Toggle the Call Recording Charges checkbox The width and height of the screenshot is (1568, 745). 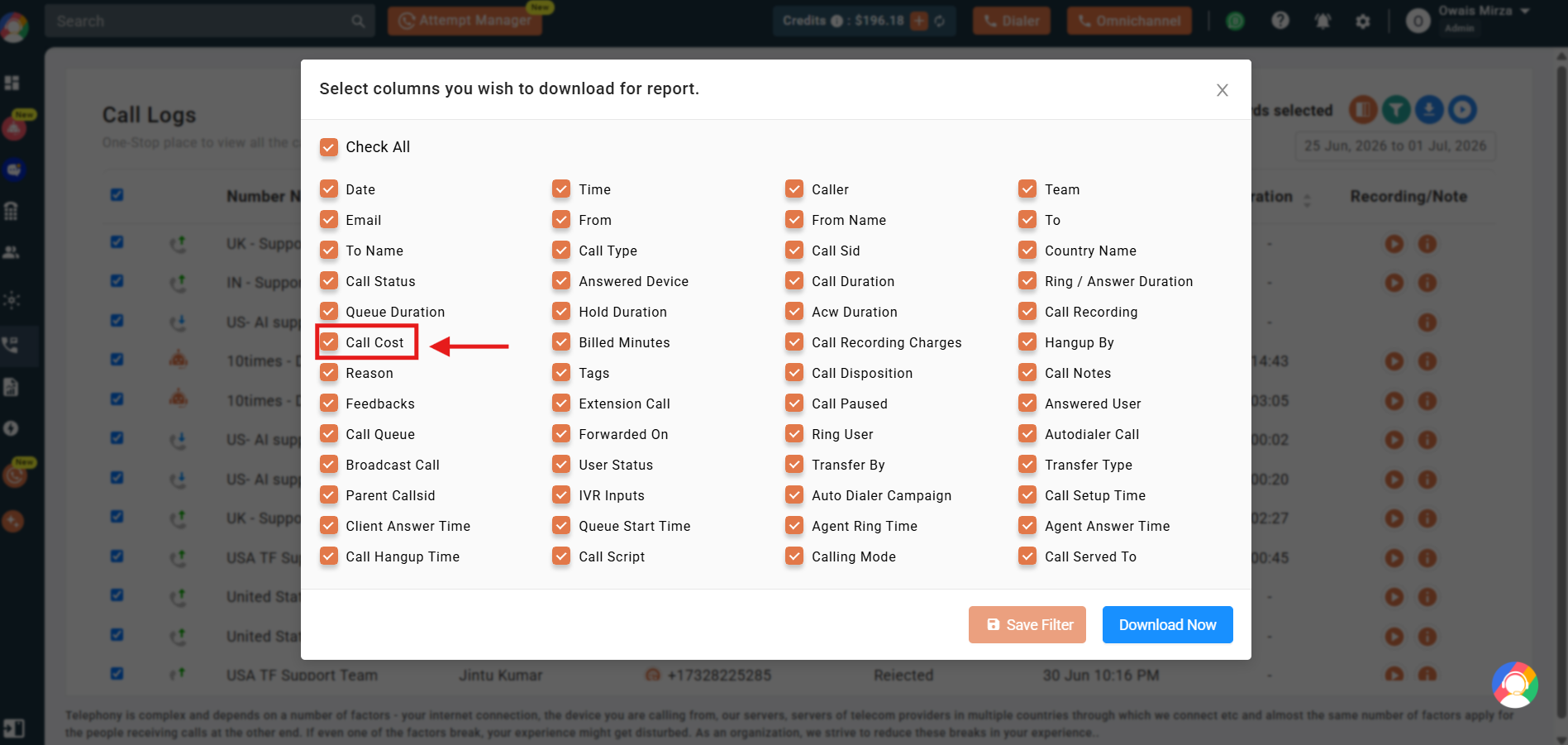point(794,342)
